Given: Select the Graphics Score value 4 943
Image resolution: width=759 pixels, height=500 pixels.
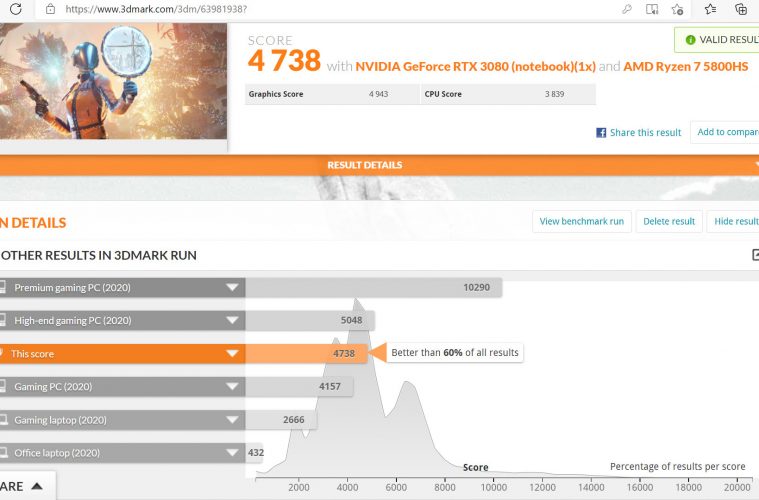Looking at the screenshot, I should 378,94.
